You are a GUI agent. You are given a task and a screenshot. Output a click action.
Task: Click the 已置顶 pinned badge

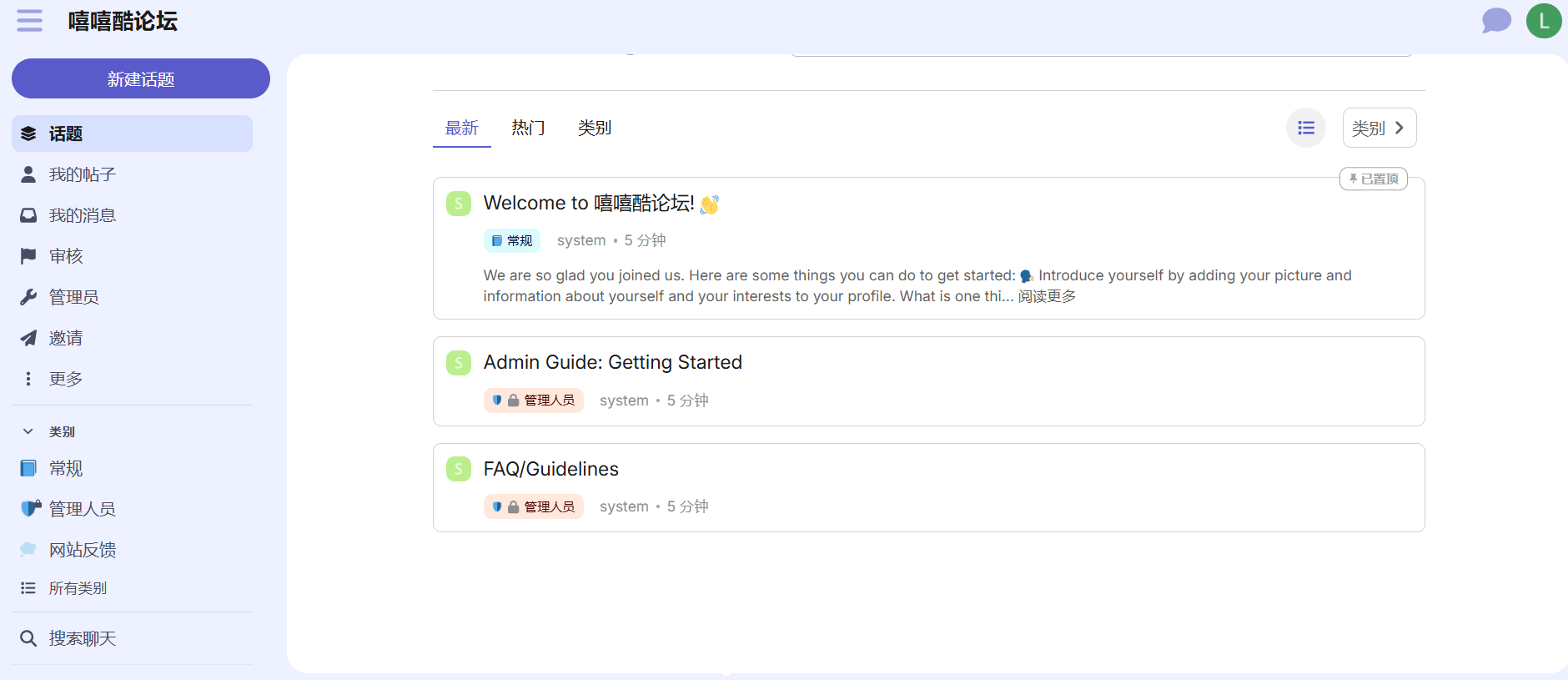coord(1373,179)
